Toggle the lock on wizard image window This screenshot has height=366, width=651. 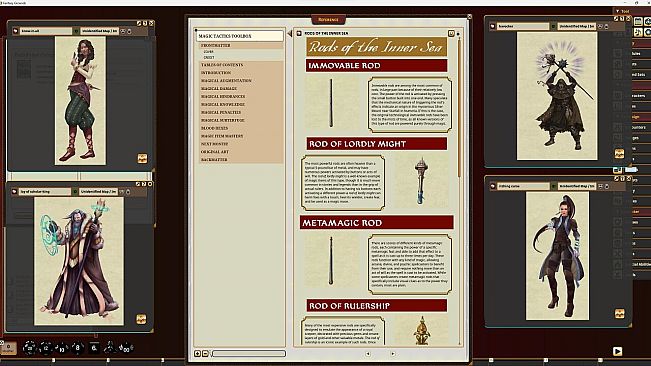[x=128, y=192]
